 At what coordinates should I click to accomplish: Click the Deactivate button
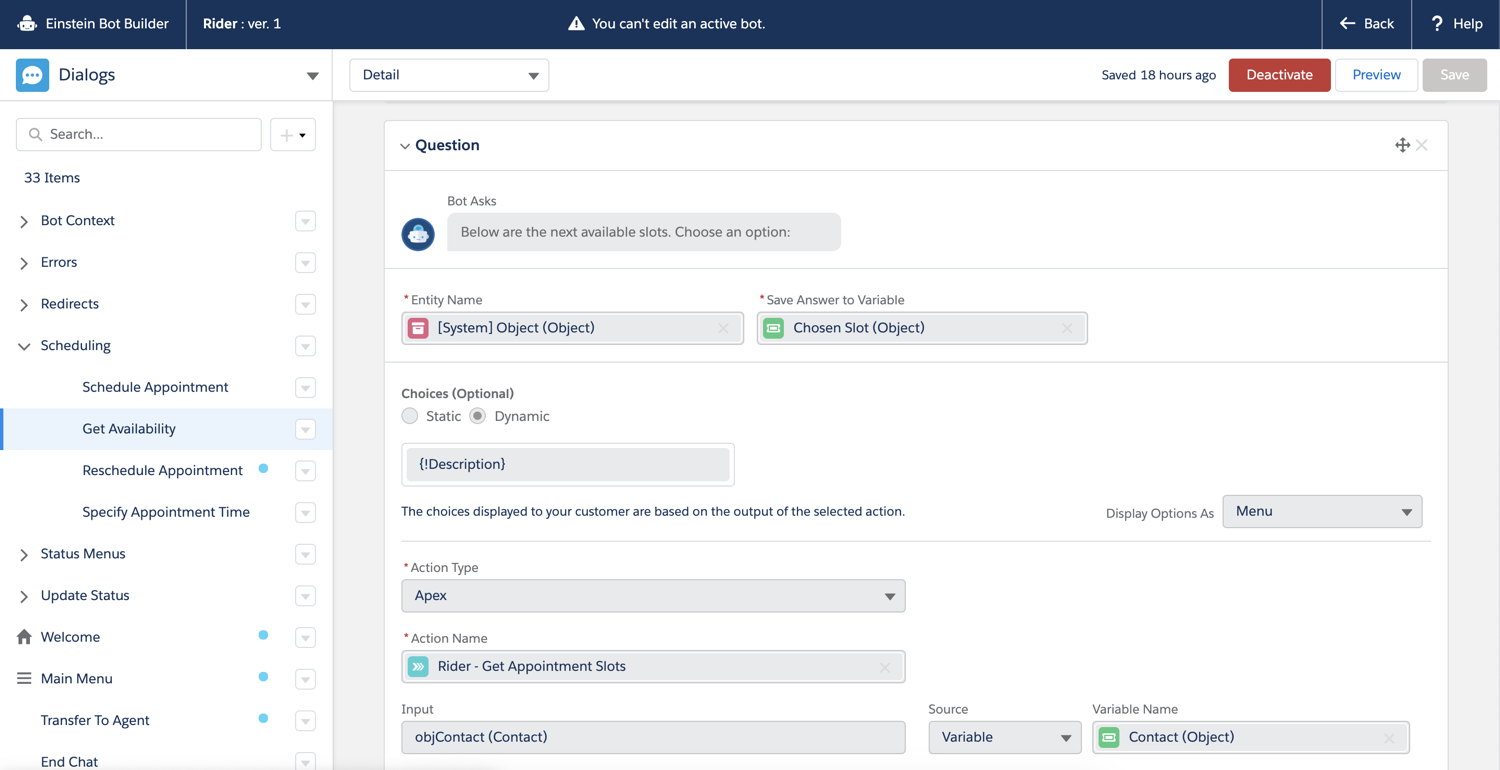coord(1279,75)
